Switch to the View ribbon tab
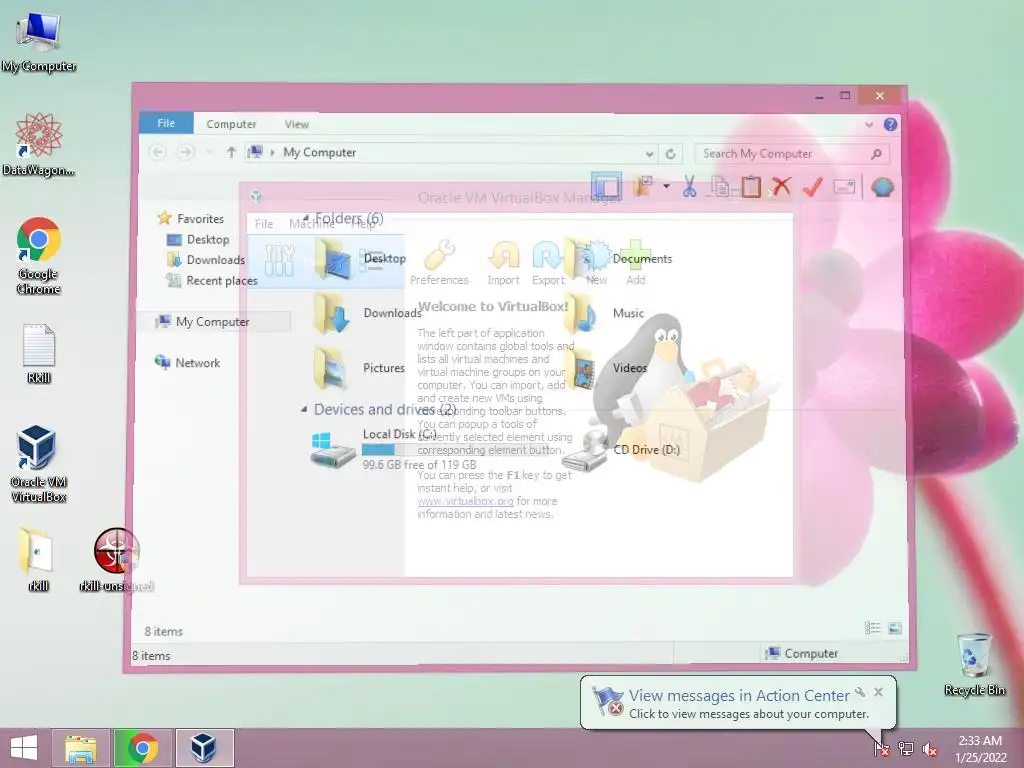Viewport: 1024px width, 768px height. click(x=296, y=124)
